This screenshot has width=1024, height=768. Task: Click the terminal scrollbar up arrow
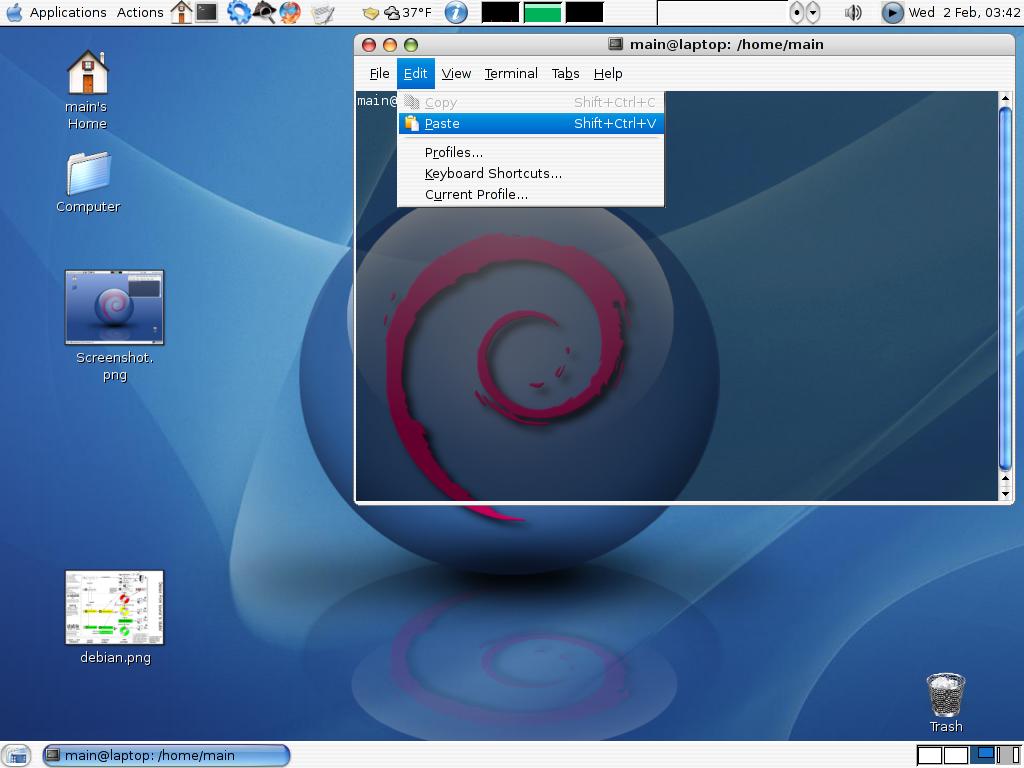1006,99
